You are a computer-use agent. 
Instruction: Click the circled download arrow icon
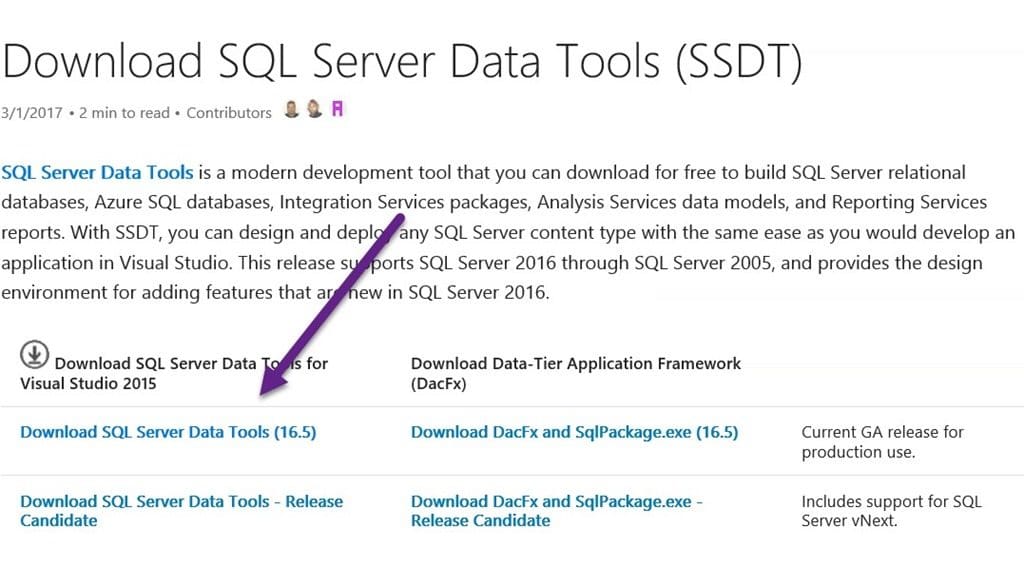pyautogui.click(x=34, y=355)
